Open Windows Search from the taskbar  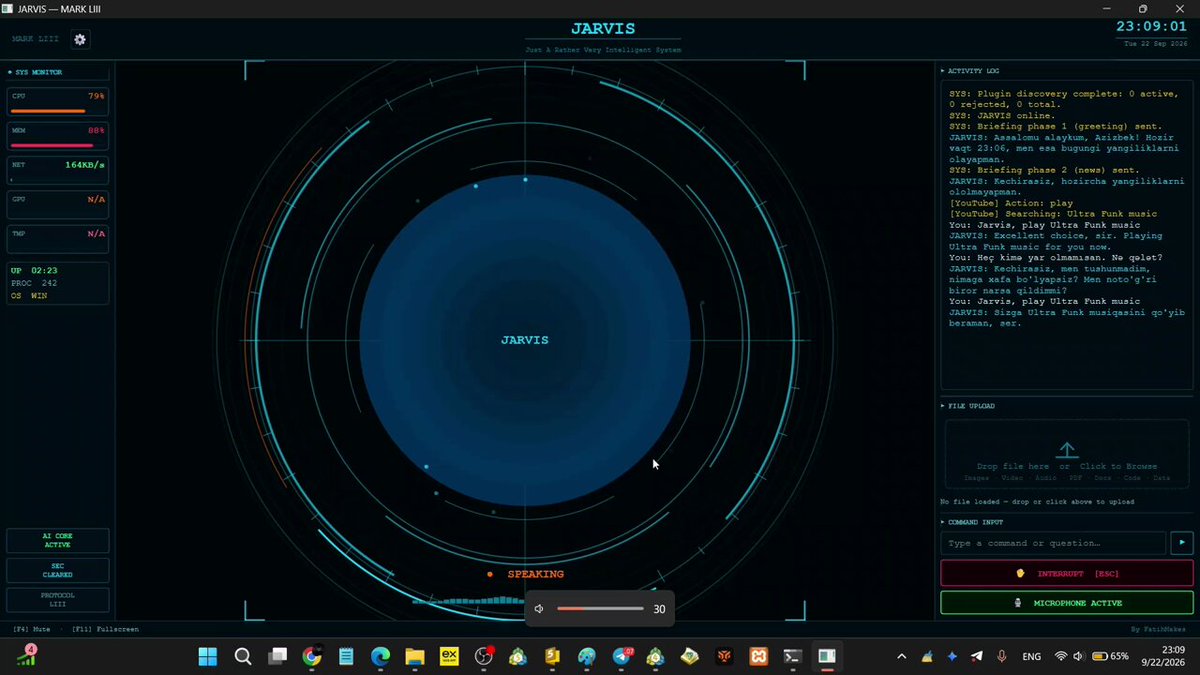(242, 657)
